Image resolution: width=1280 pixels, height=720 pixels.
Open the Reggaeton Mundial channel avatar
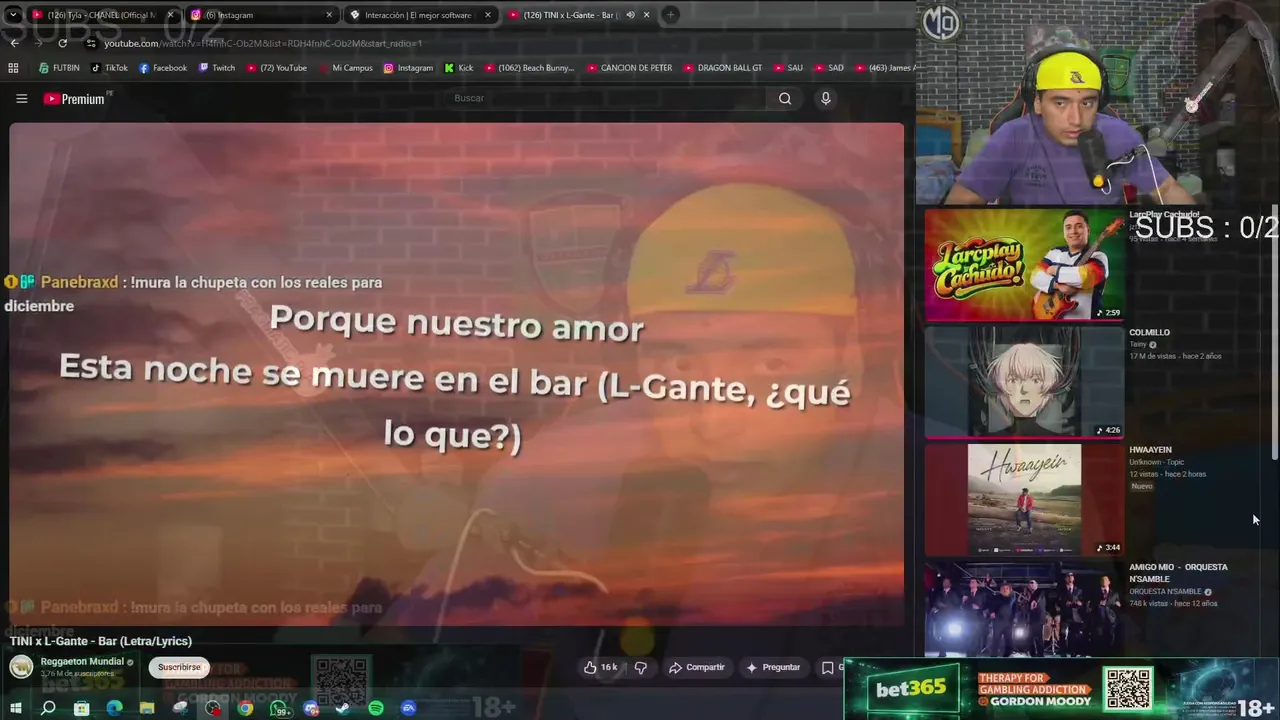[x=21, y=666]
